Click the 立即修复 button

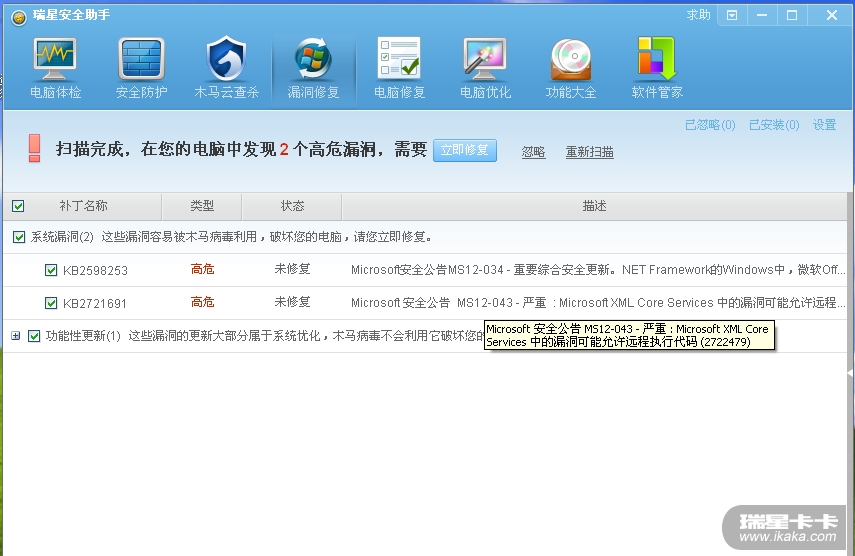(x=465, y=150)
